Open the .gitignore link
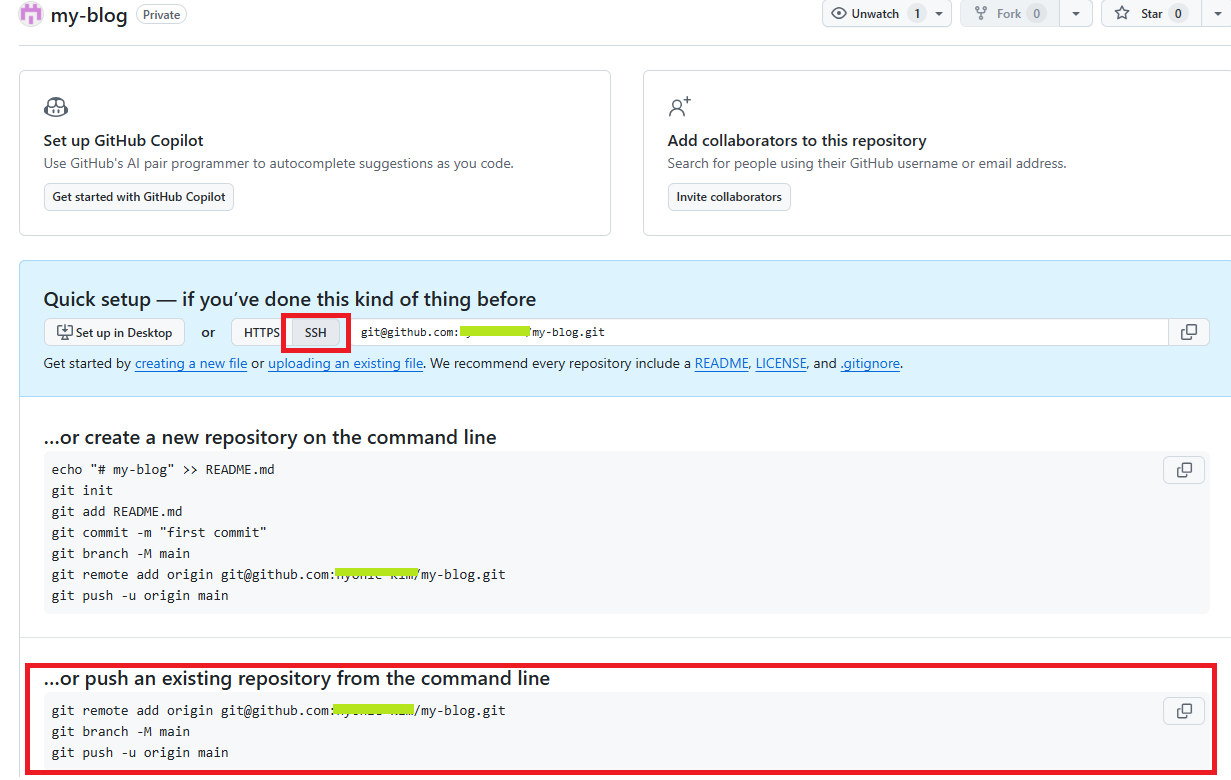Viewport: 1231px width, 780px height. pos(870,364)
